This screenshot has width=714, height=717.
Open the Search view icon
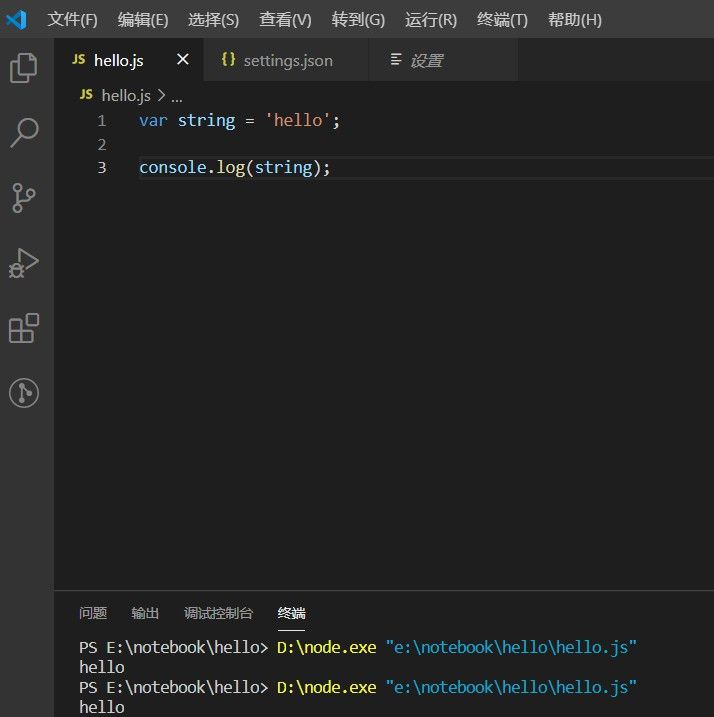(24, 132)
